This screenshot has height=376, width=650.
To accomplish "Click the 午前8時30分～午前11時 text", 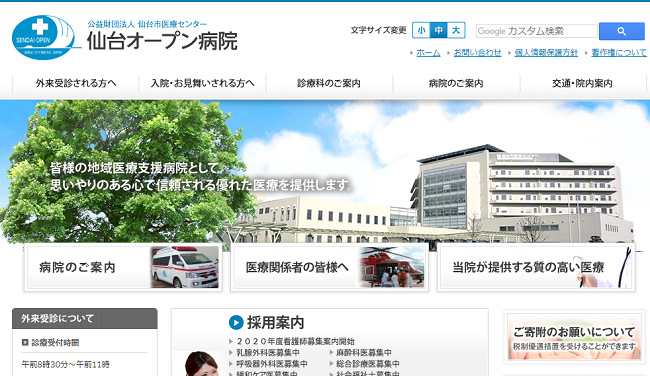I will click(x=65, y=364).
